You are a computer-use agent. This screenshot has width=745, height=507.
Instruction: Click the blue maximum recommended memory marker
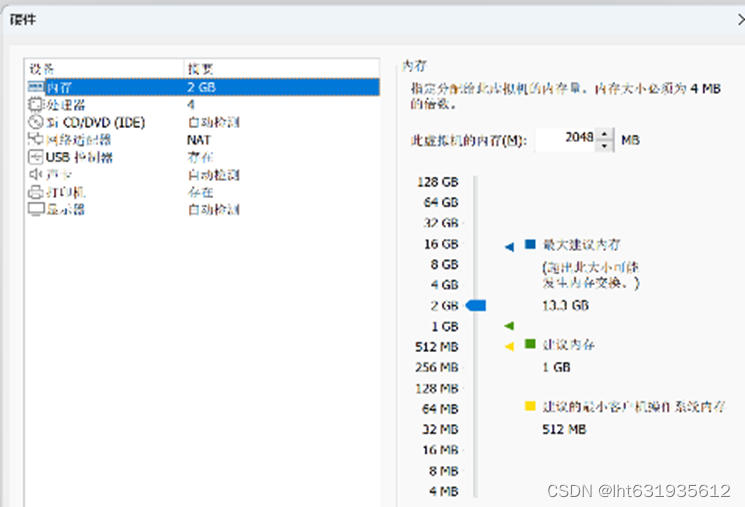(509, 247)
